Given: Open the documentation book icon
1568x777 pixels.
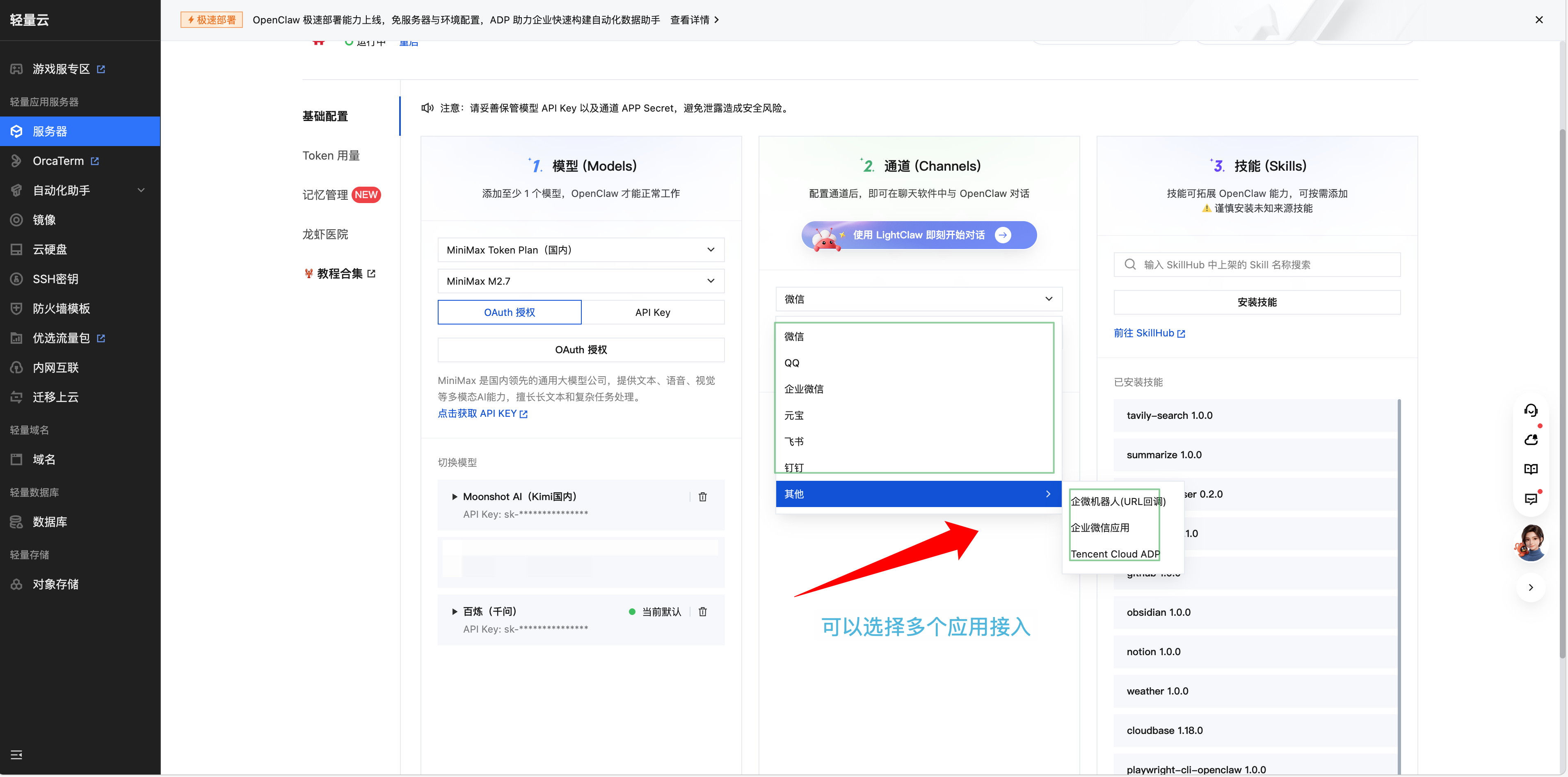Looking at the screenshot, I should click(1531, 469).
